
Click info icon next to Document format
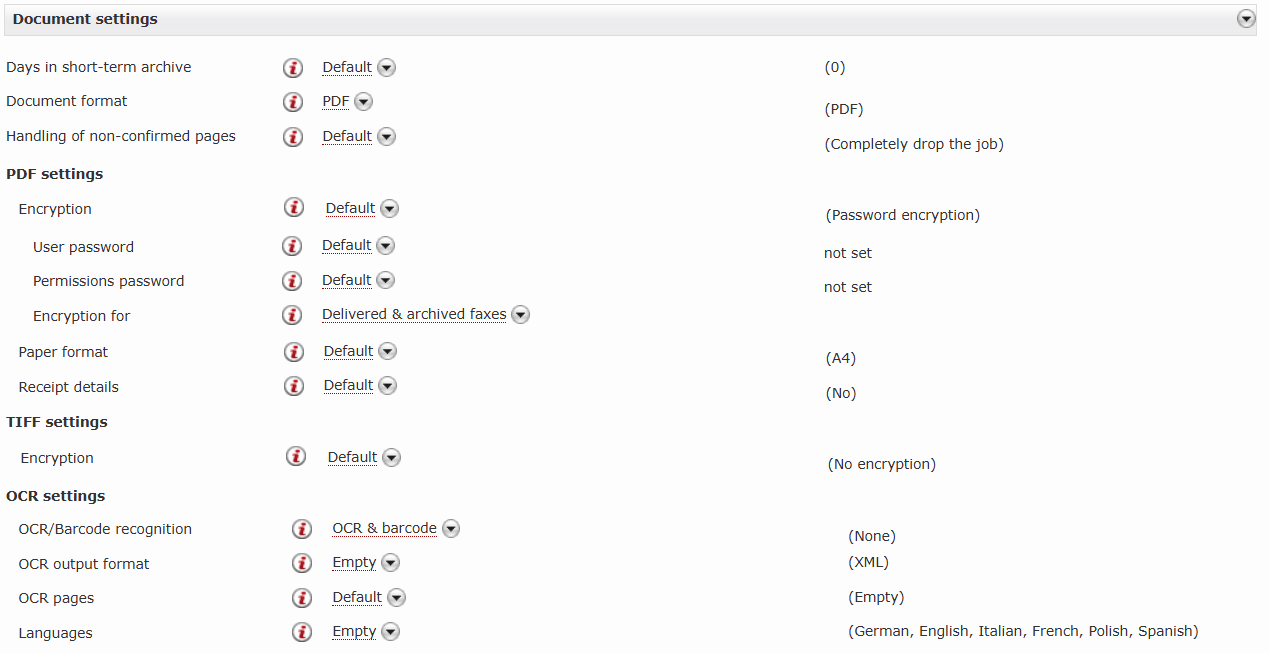click(x=293, y=102)
